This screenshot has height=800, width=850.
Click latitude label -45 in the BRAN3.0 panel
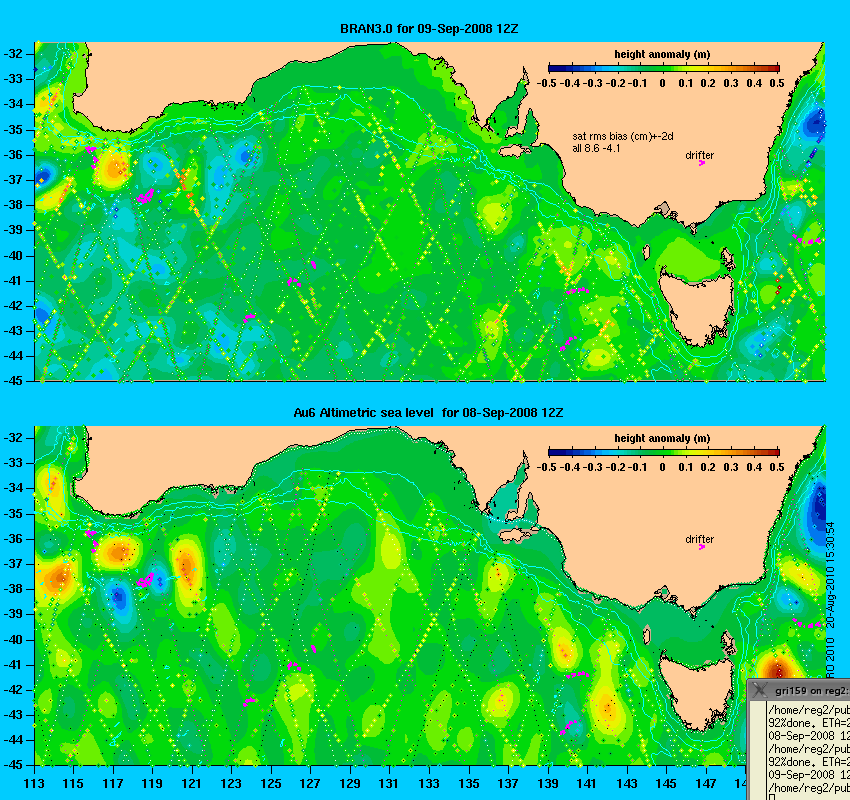pyautogui.click(x=14, y=381)
